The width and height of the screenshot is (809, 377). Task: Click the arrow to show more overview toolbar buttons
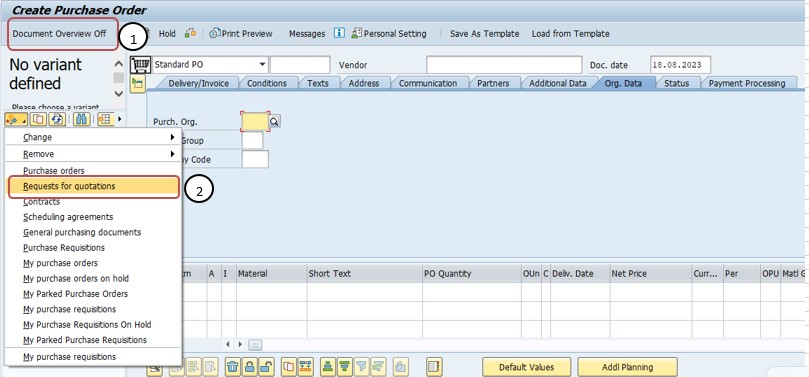(120, 120)
